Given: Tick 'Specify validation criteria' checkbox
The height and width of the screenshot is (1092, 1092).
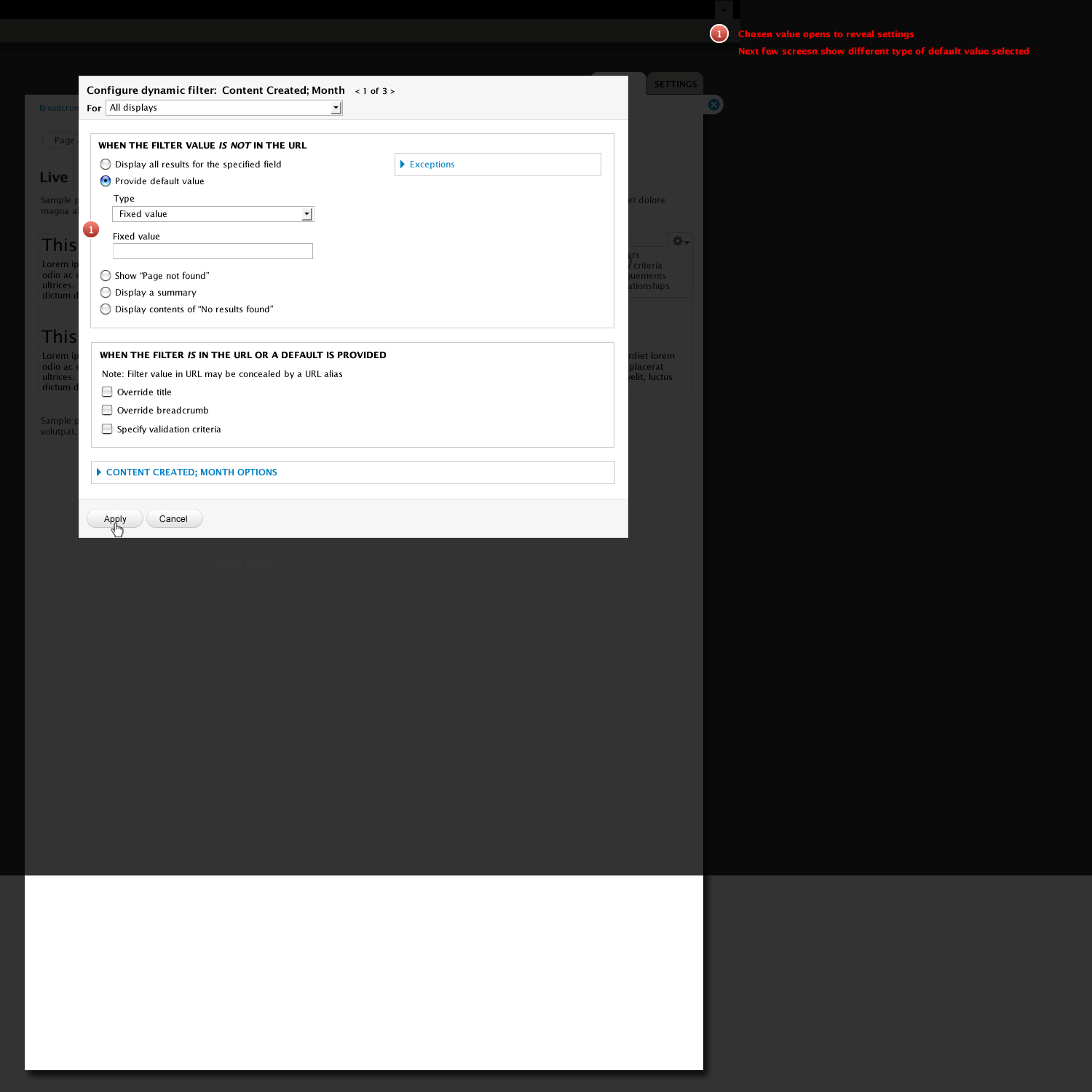Looking at the screenshot, I should (x=108, y=430).
